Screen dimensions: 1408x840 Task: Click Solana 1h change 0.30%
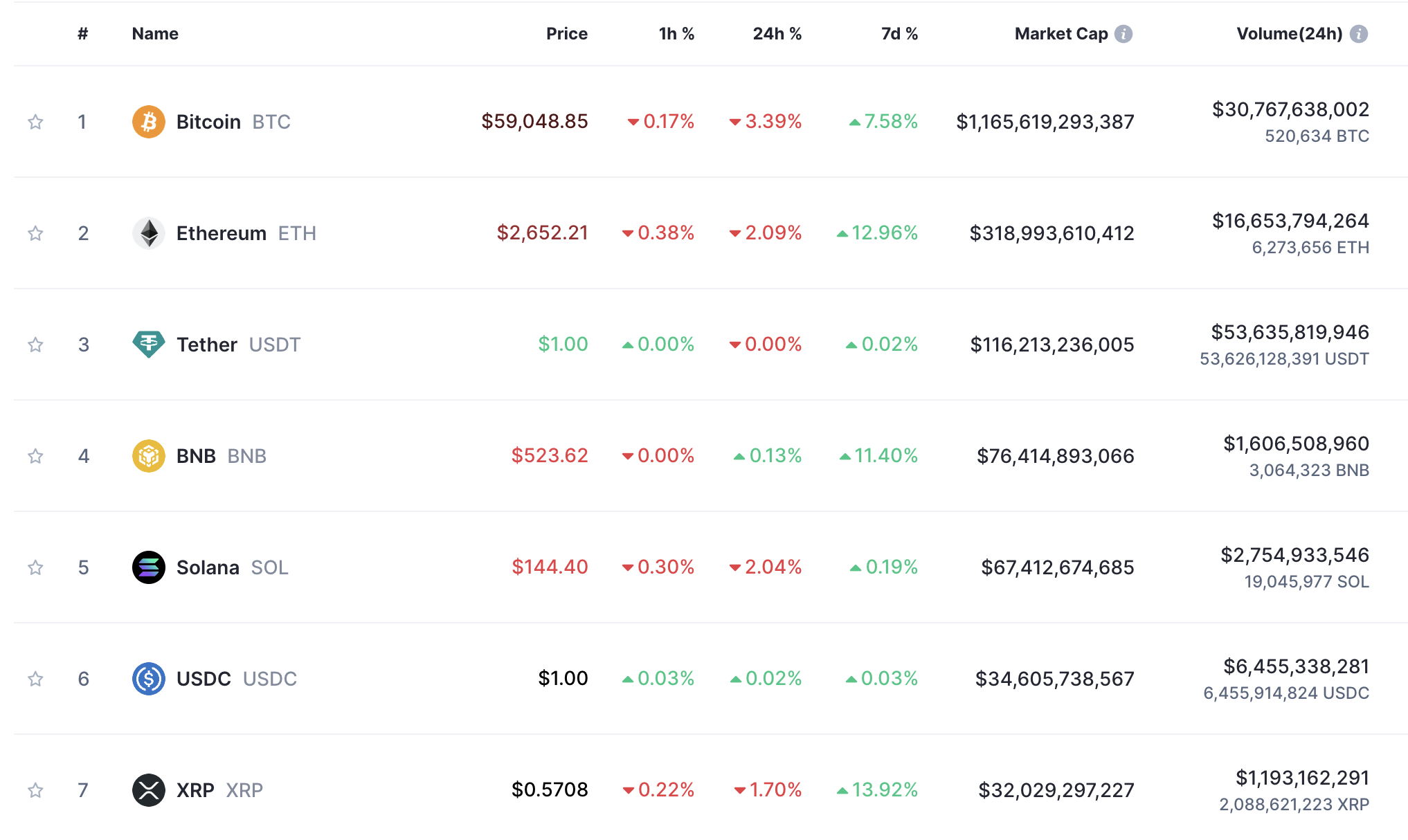658,567
